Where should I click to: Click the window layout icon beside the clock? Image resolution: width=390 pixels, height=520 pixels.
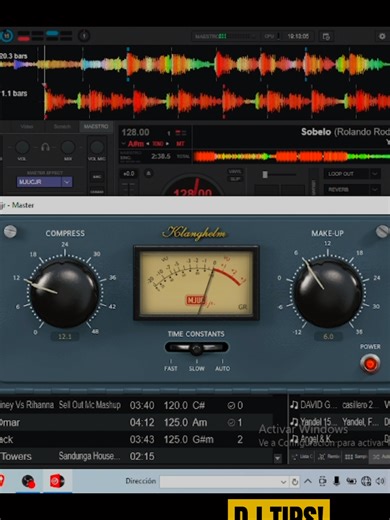(326, 36)
